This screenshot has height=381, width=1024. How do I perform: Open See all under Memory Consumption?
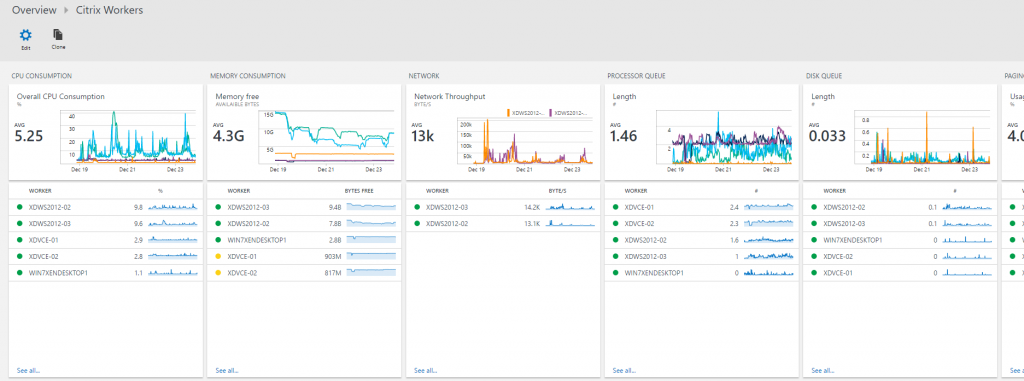pos(227,371)
